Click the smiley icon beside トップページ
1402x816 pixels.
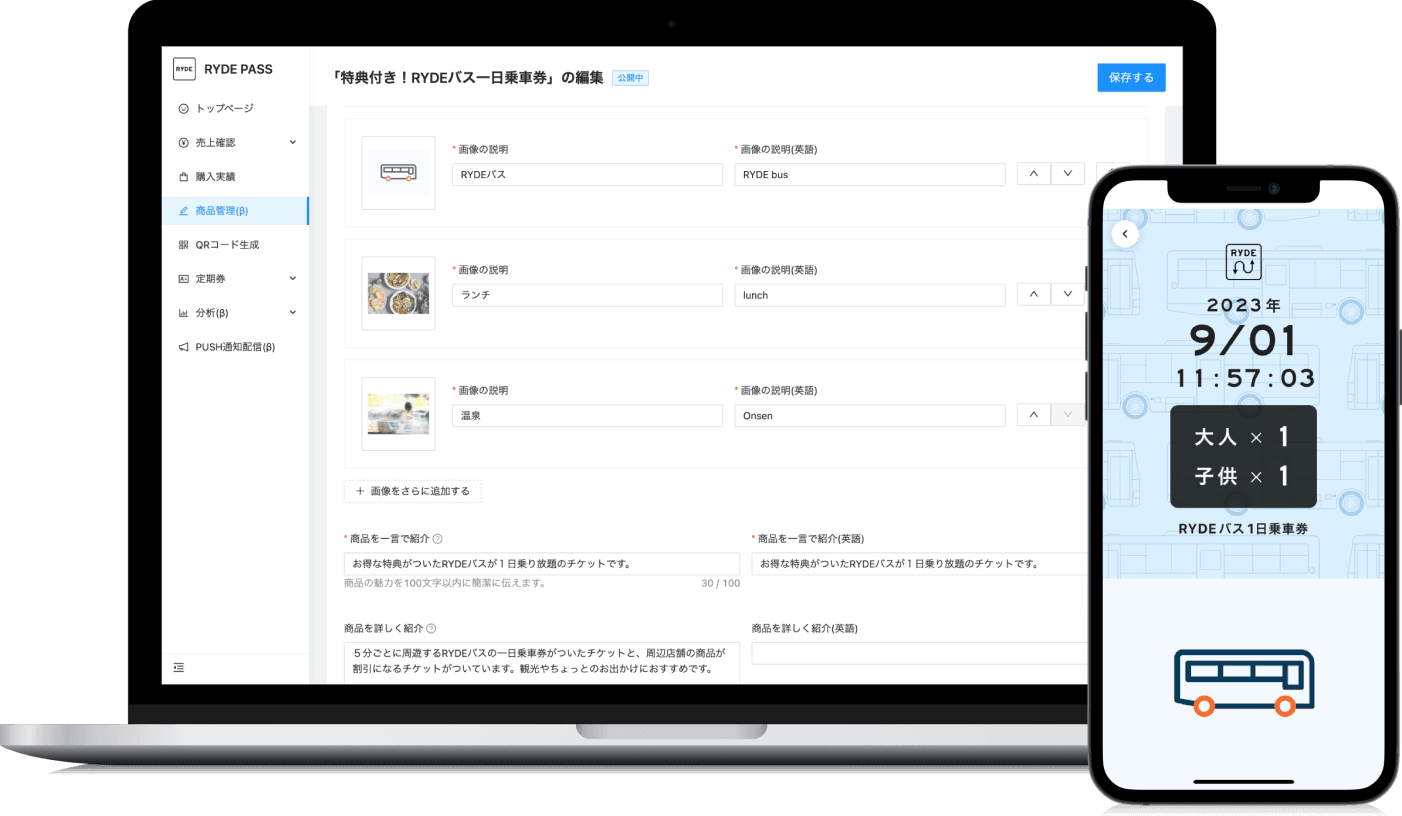tap(183, 108)
